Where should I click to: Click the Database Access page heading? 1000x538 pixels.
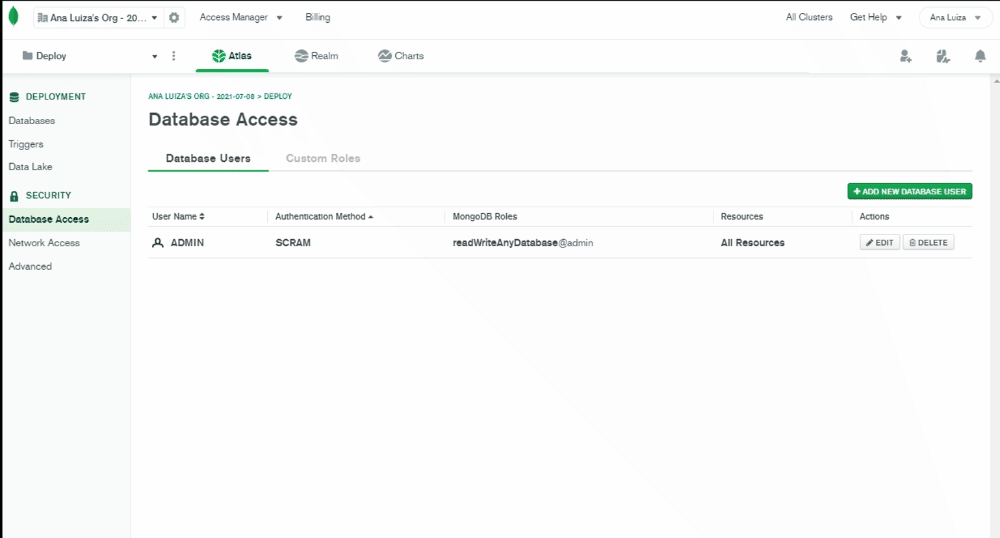[223, 119]
